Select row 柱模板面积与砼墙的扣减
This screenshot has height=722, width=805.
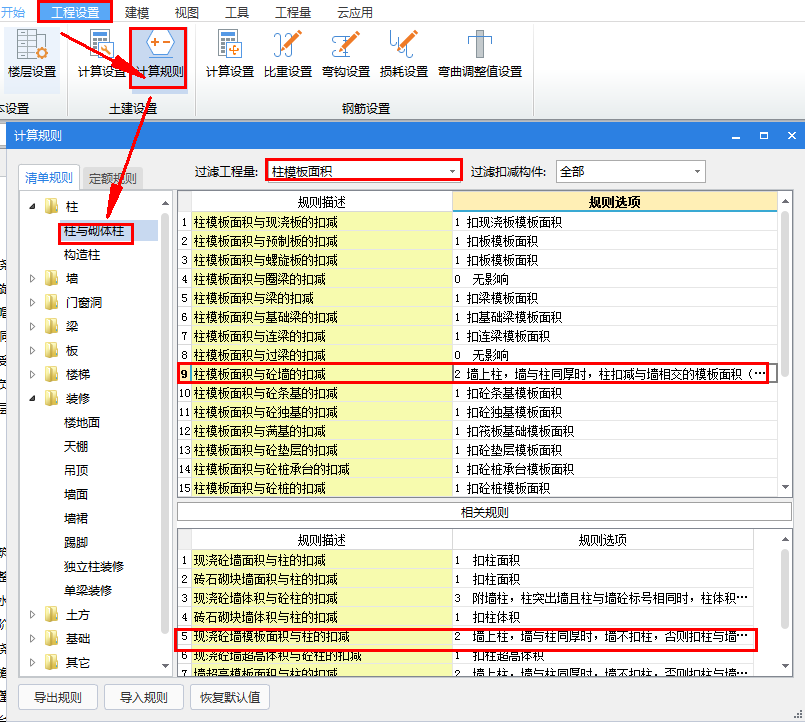[477, 374]
